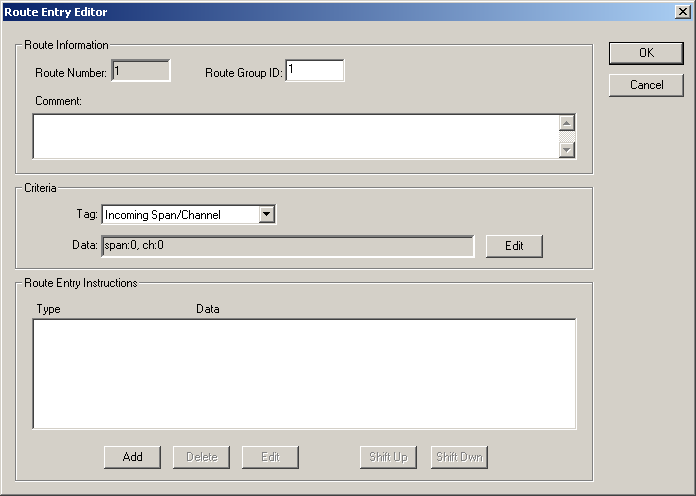
Task: Select the Data column header in instructions
Action: pos(207,309)
